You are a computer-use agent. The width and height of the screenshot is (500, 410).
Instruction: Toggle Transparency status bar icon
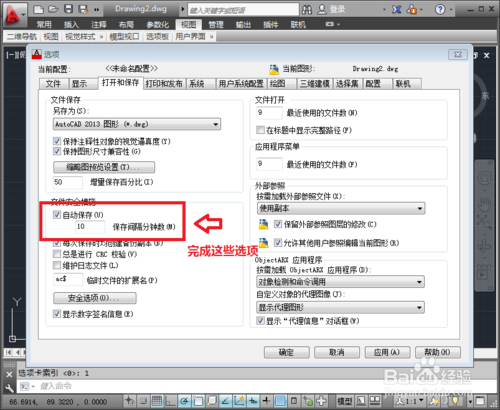point(280,400)
